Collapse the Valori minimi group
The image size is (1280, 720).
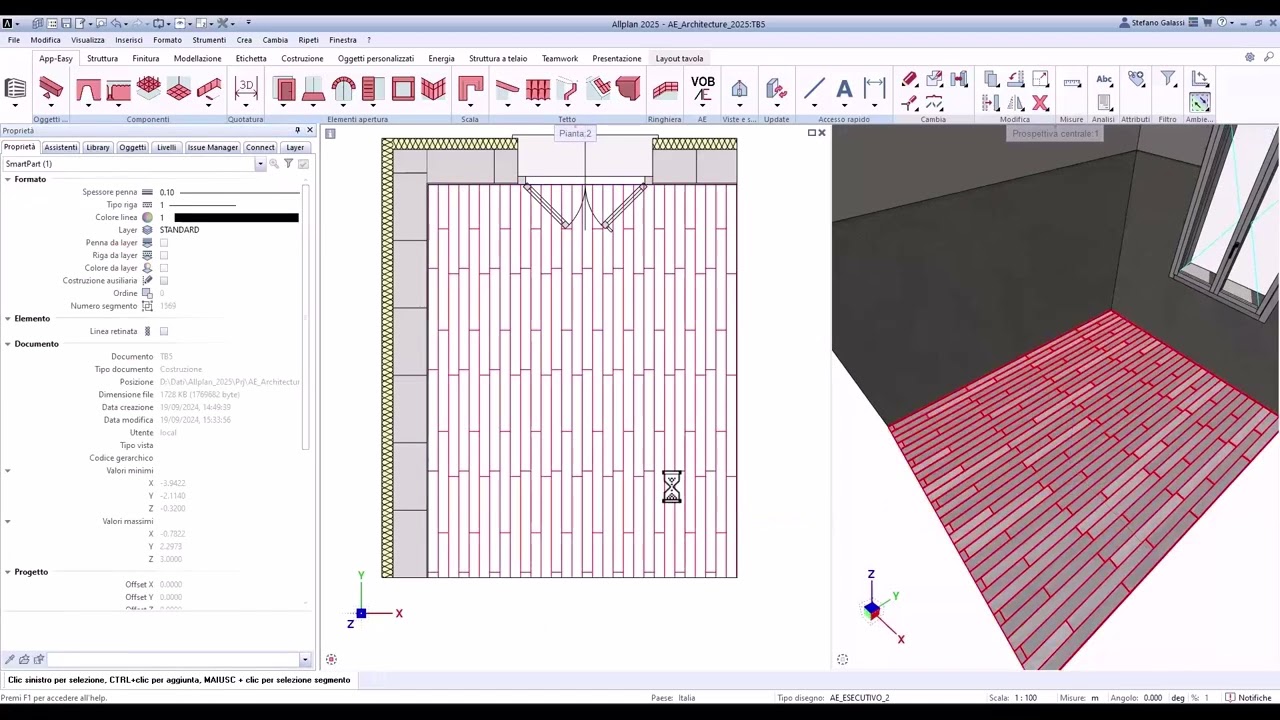(7, 471)
